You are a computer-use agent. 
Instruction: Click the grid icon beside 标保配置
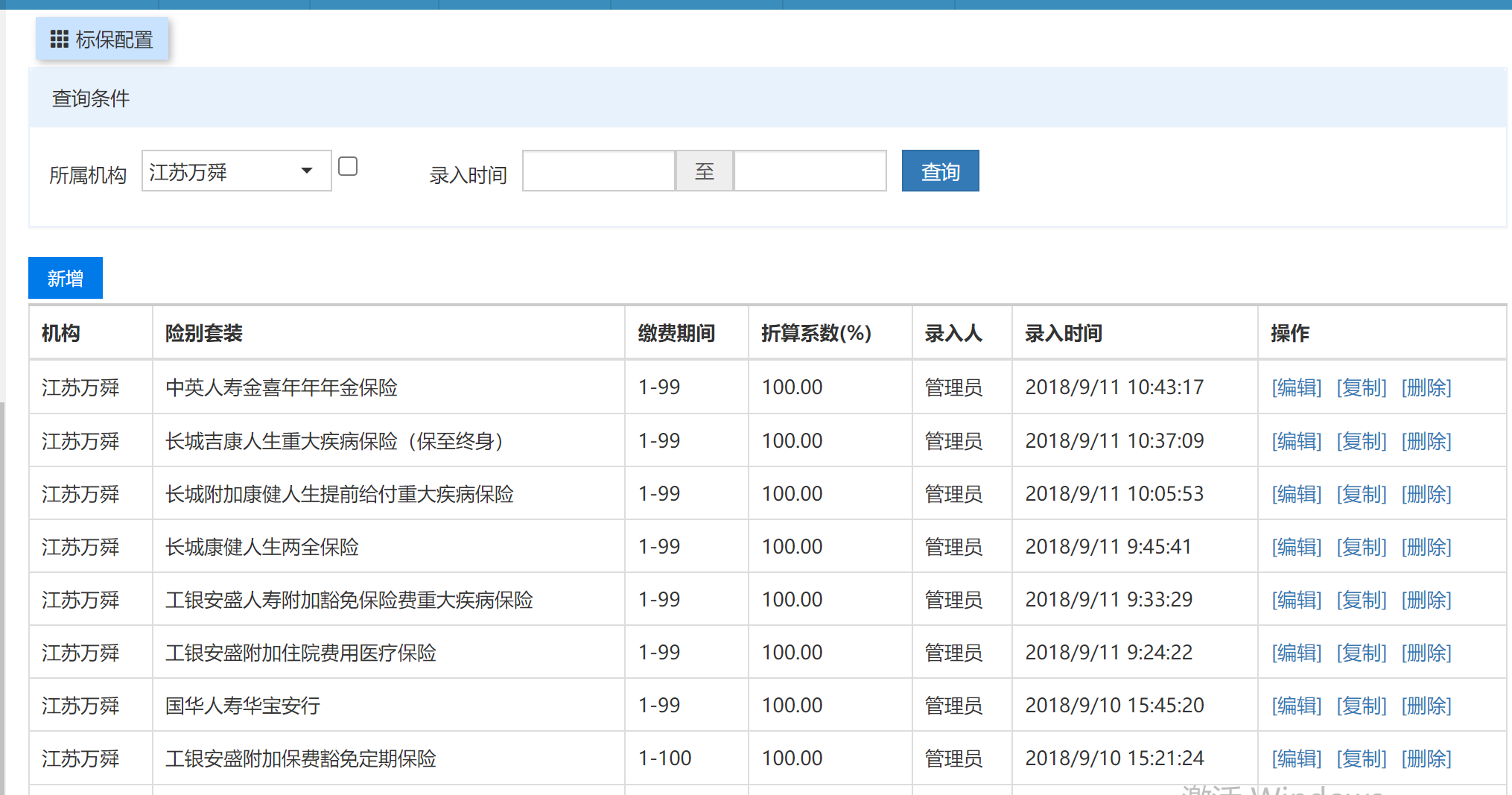pyautogui.click(x=59, y=39)
